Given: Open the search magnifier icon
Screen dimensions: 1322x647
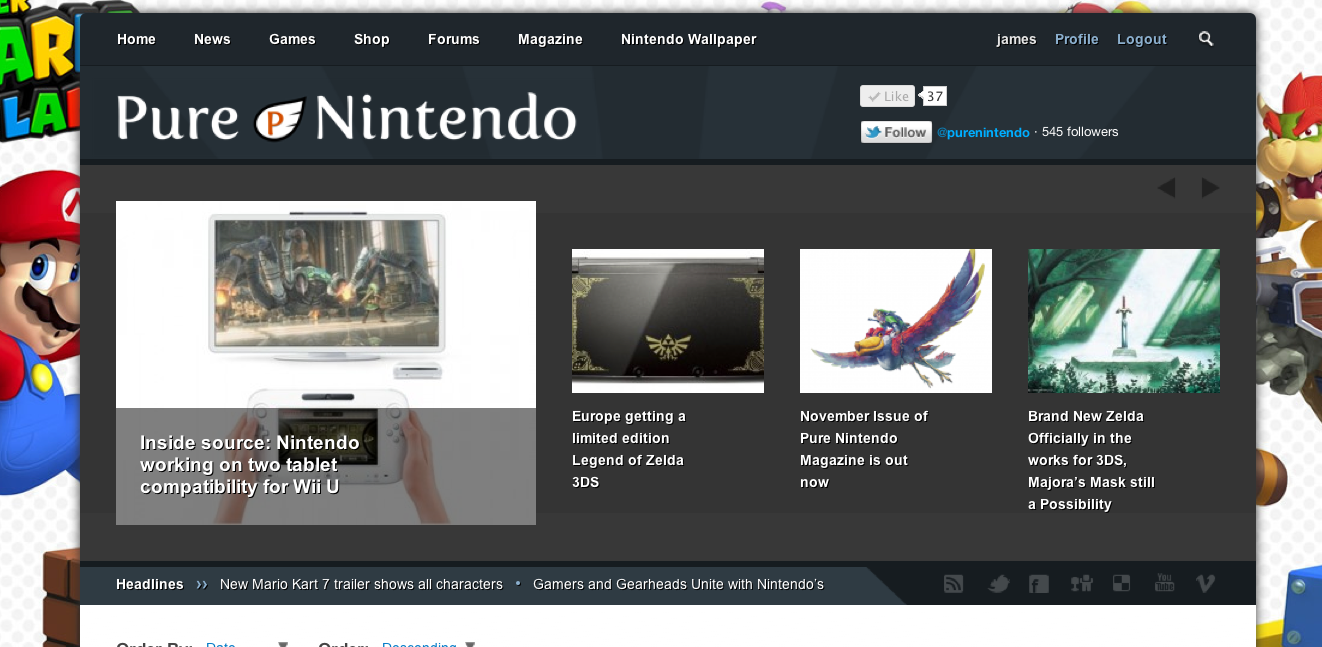Looking at the screenshot, I should click(1205, 39).
